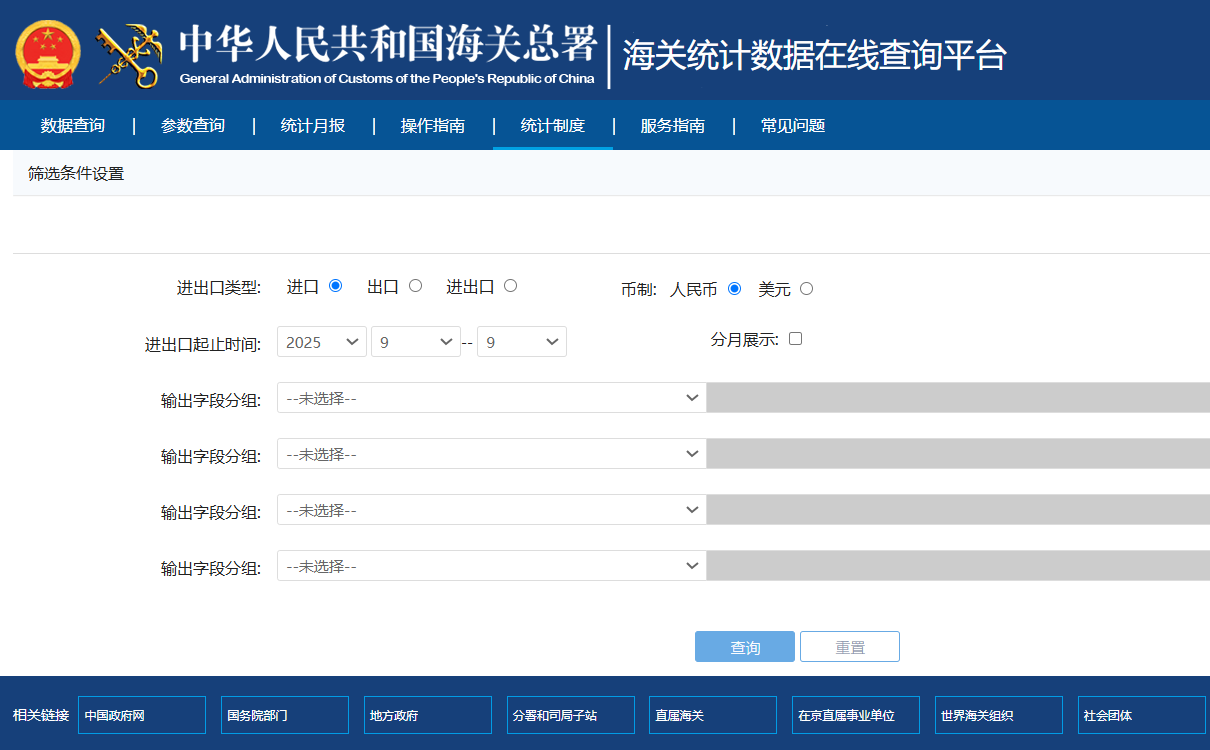Expand the first 输出字段分组 dropdown

click(x=491, y=398)
